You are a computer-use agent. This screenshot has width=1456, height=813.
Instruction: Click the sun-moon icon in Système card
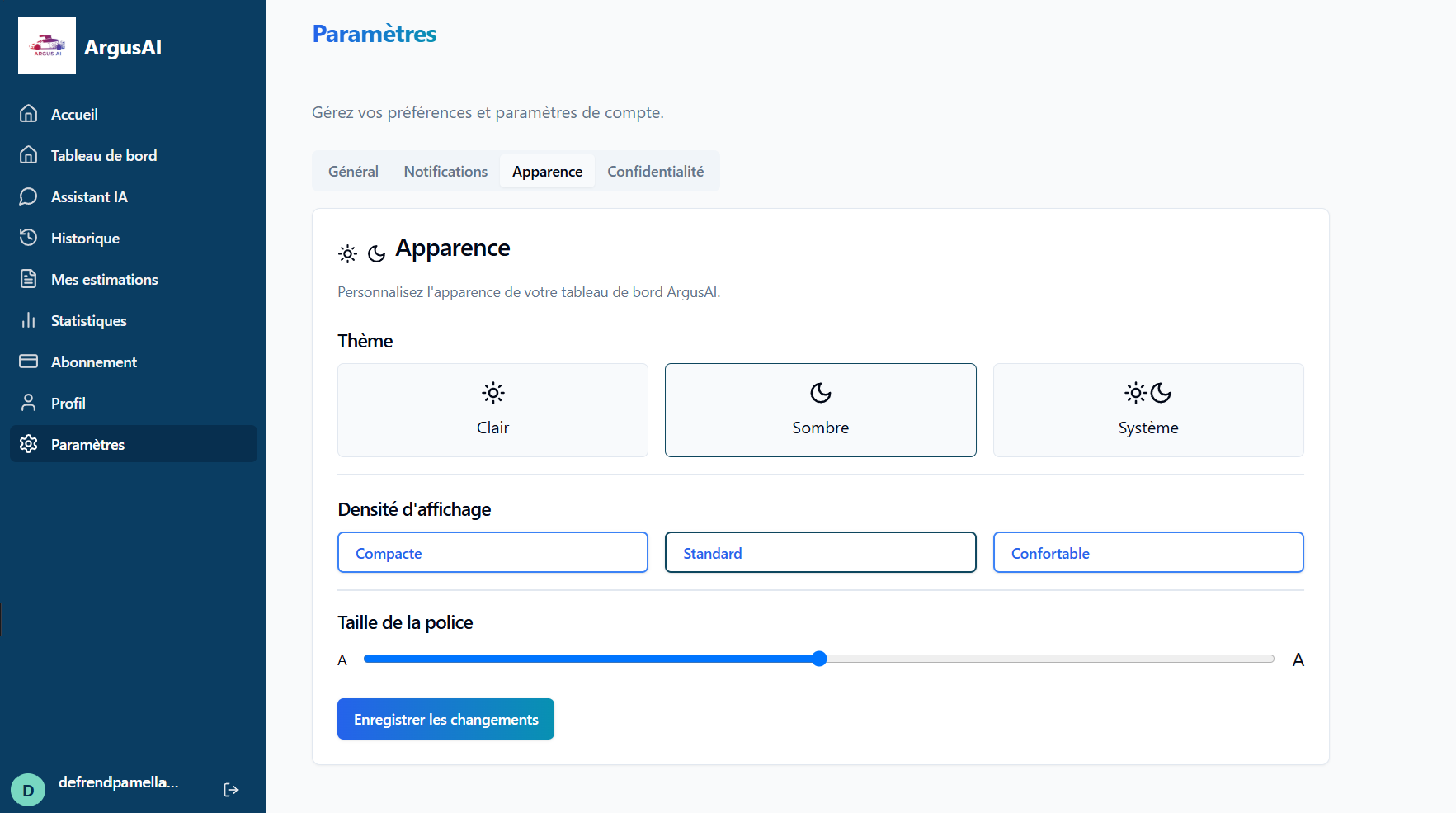point(1148,393)
